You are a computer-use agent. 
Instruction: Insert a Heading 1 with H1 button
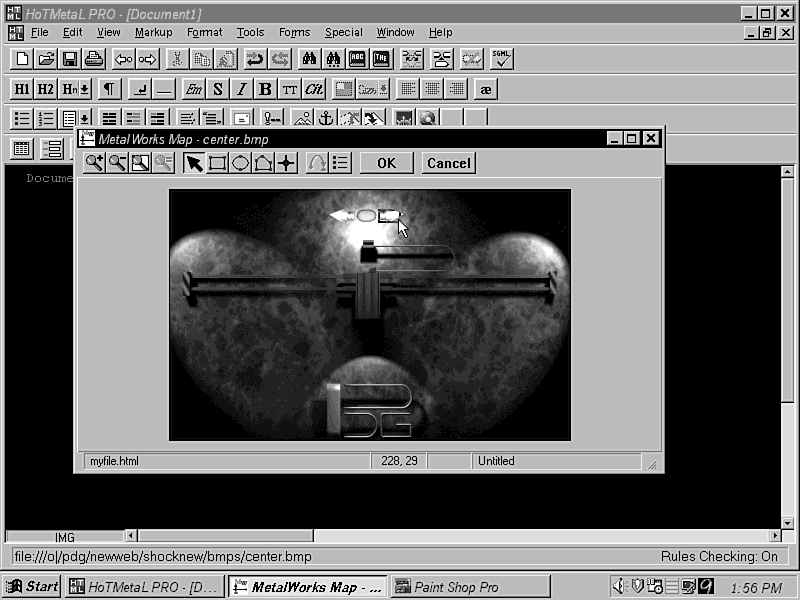[21, 89]
